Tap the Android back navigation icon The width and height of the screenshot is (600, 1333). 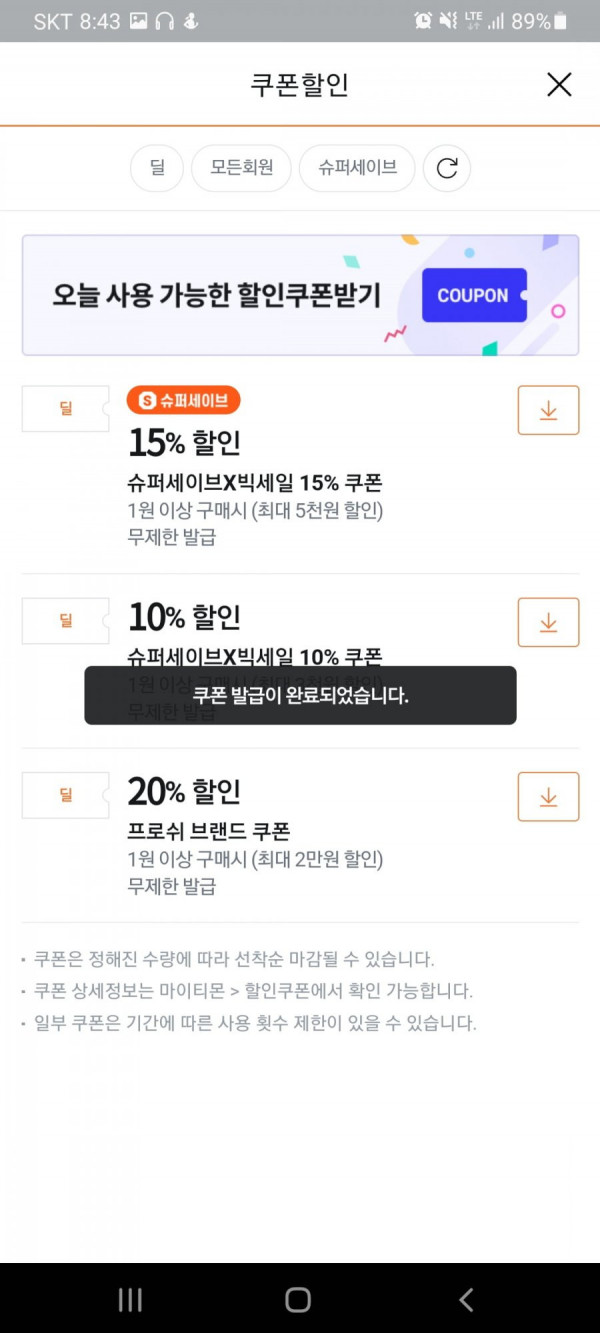point(466,1299)
